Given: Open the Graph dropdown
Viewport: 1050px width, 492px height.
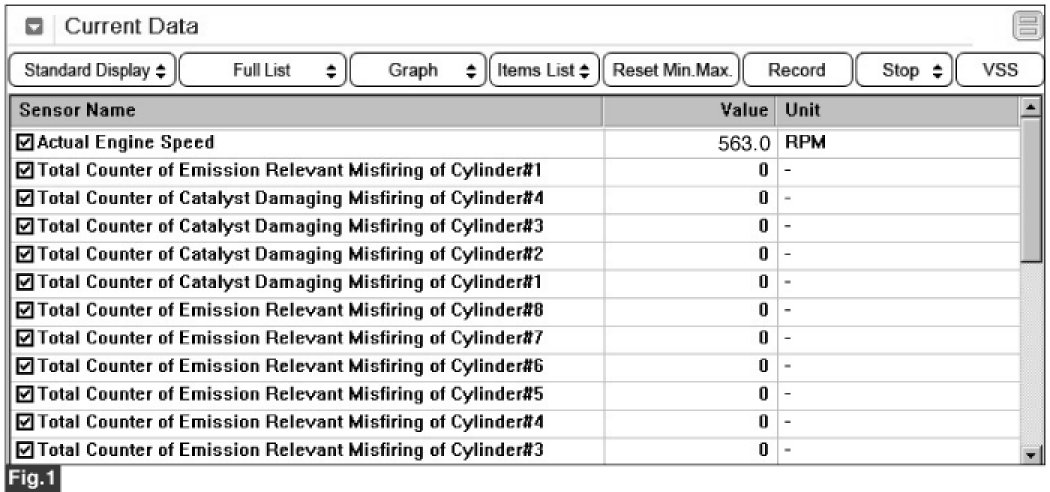Looking at the screenshot, I should [418, 71].
